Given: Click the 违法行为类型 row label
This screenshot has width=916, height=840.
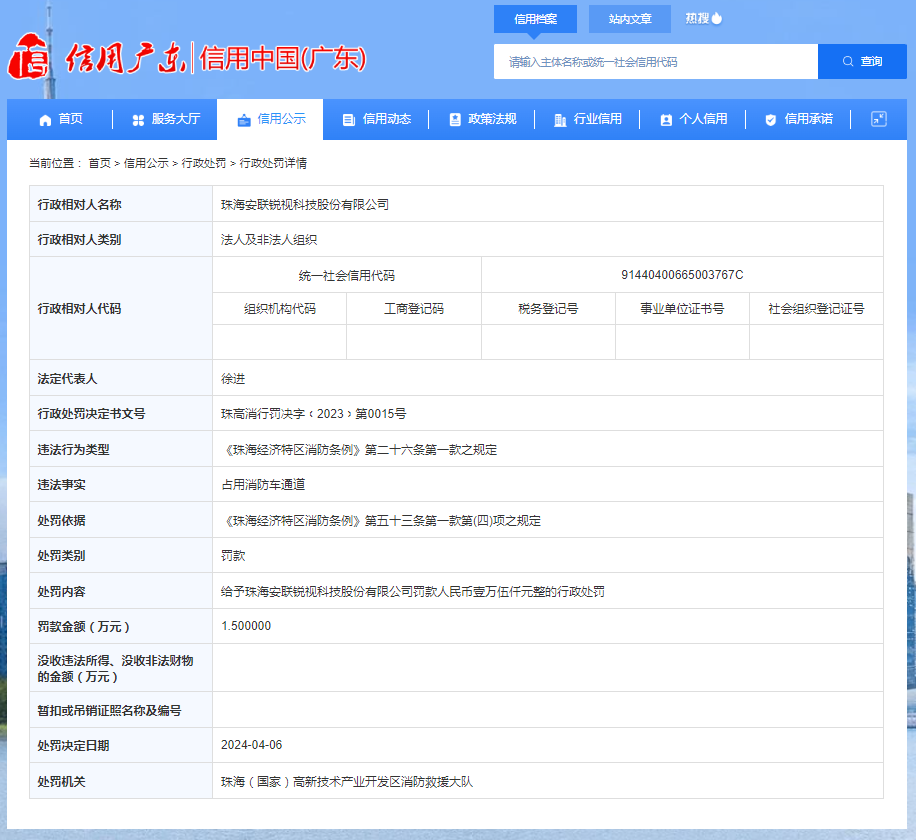Looking at the screenshot, I should [73, 449].
